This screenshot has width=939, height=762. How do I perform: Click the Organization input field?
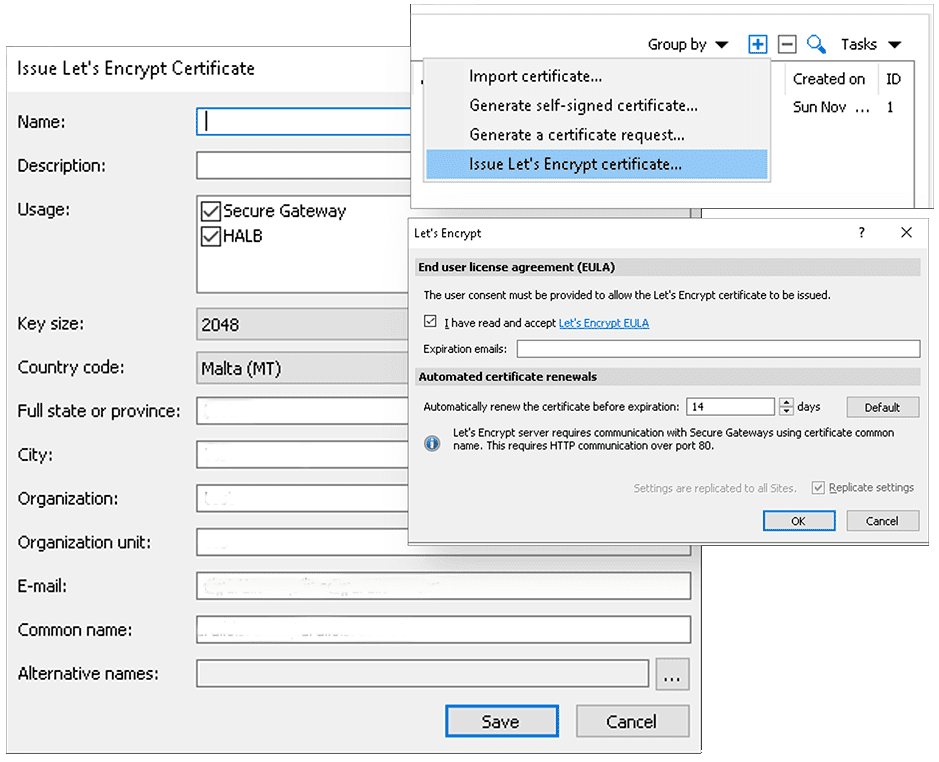coord(302,499)
